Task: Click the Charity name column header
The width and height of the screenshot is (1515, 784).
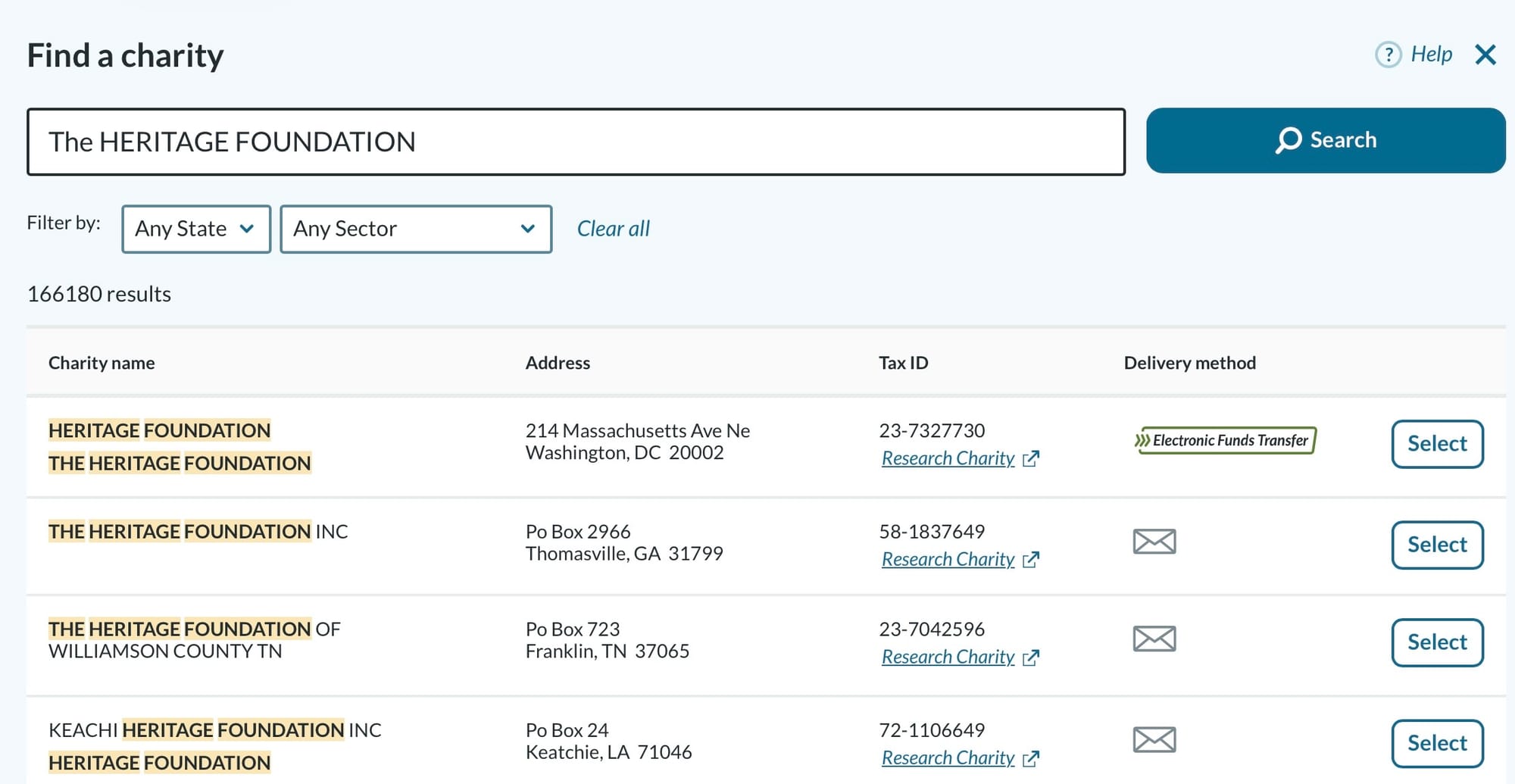Action: [102, 363]
